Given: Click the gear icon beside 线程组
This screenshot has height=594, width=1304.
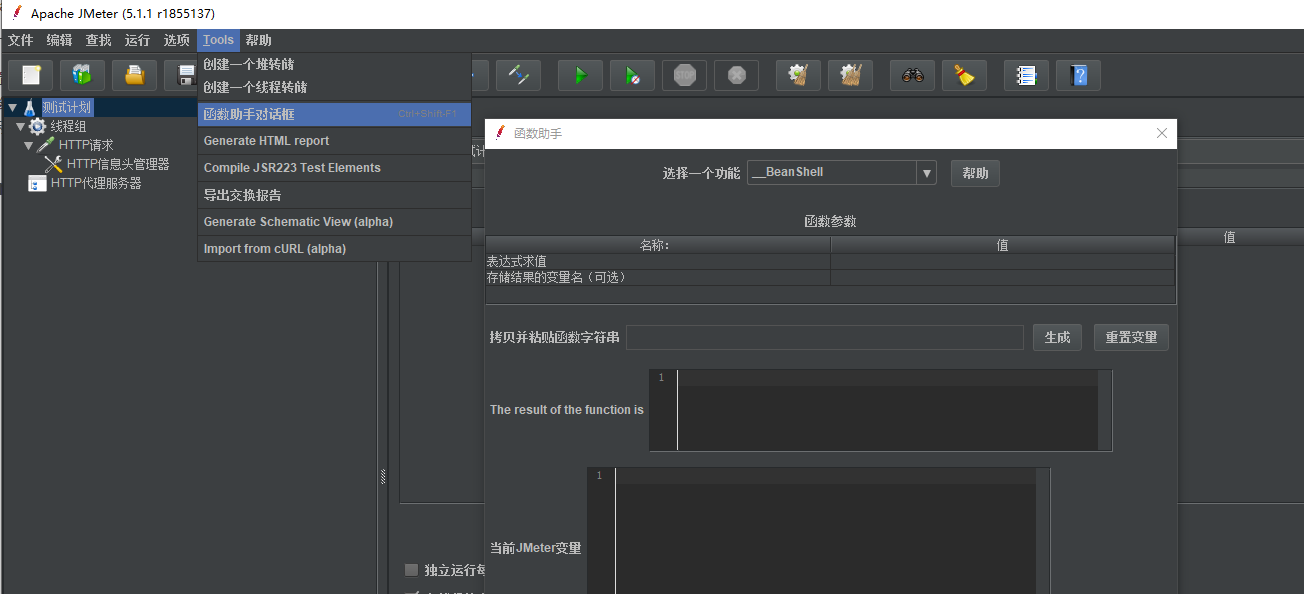Looking at the screenshot, I should coord(38,126).
